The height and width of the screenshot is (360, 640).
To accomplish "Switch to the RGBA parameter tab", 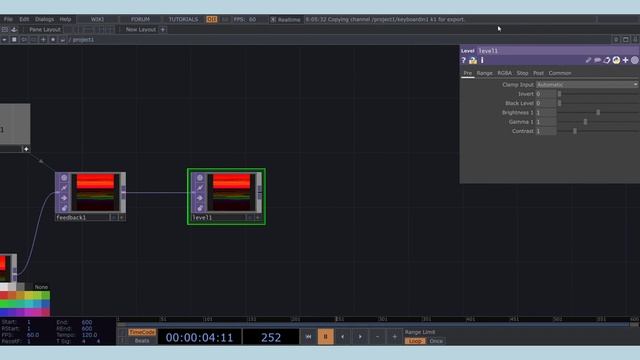I will [x=504, y=73].
